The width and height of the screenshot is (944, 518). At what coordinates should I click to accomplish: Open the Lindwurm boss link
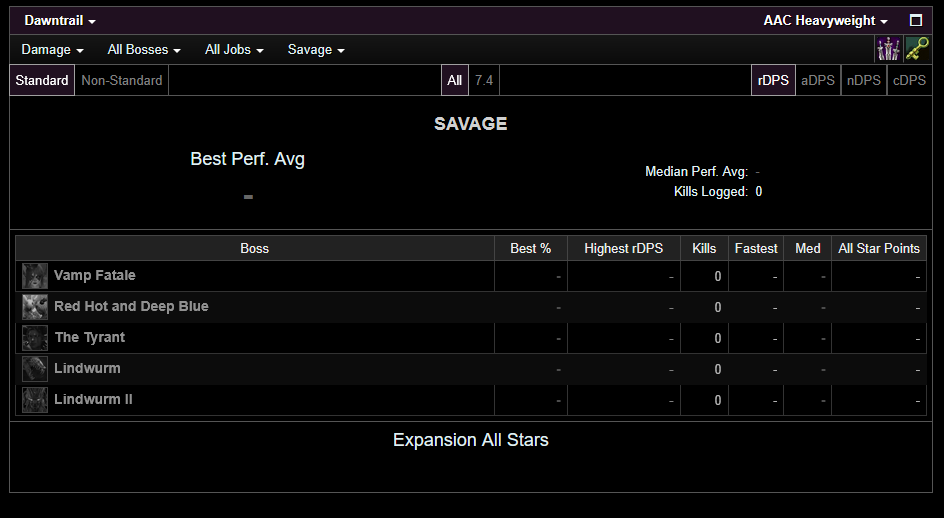coord(87,369)
